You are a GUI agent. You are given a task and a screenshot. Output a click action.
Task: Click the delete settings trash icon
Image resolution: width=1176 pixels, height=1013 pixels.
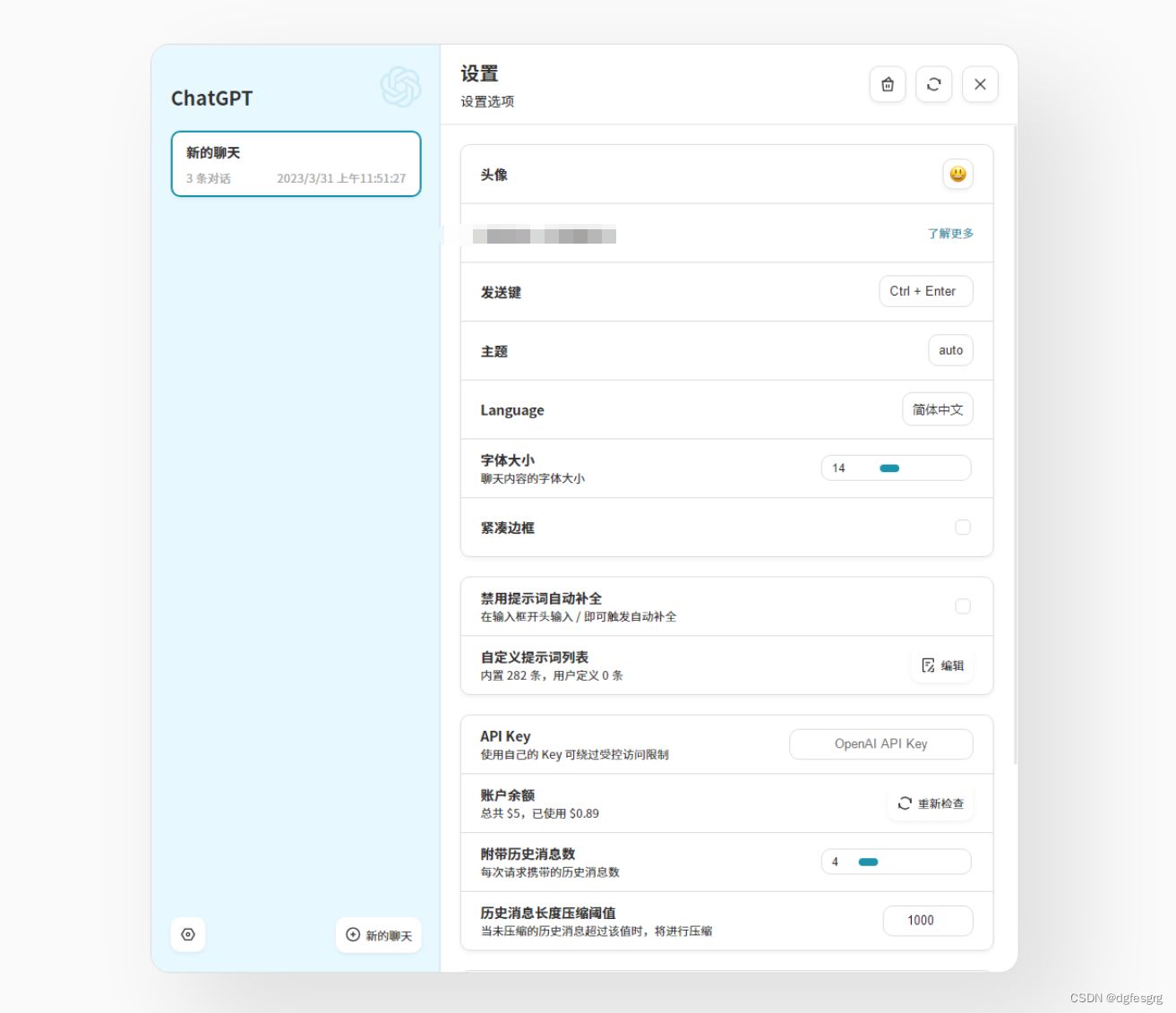coord(888,84)
